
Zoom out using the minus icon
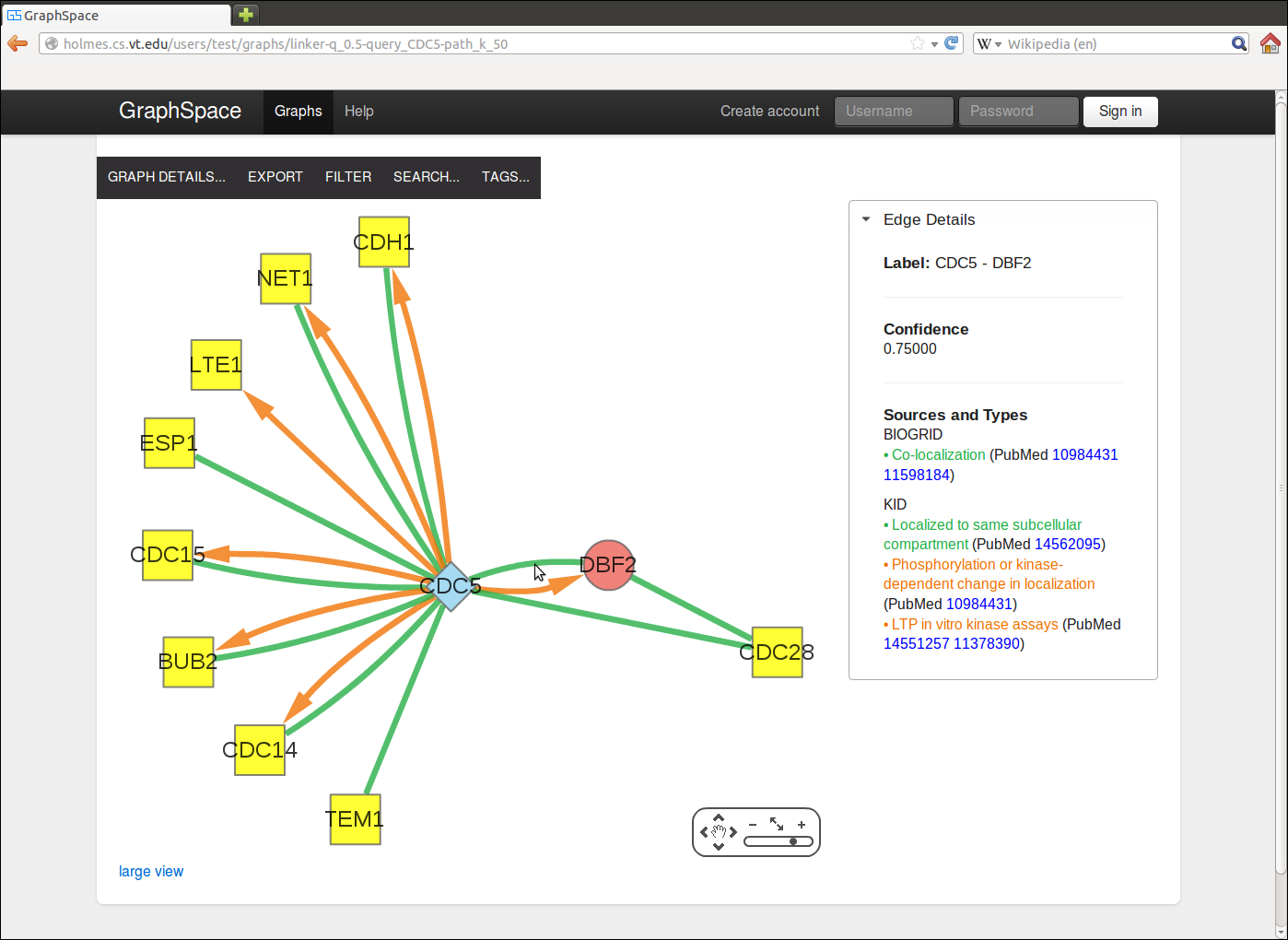753,825
